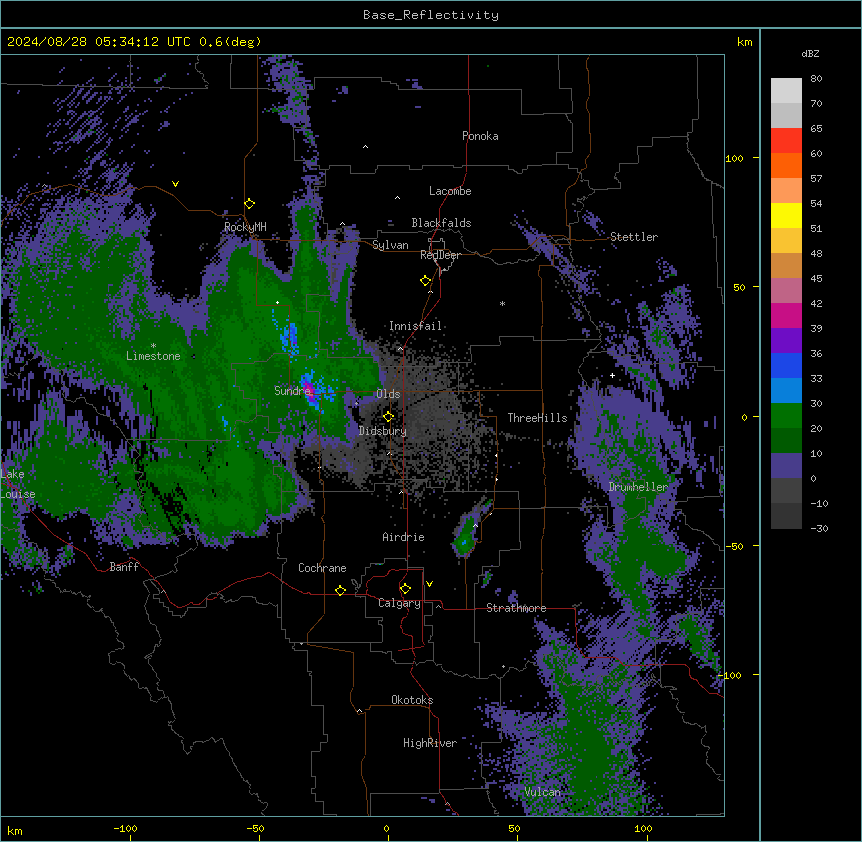Click the Base_Reflectivity title
The image size is (862, 842).
(431, 15)
